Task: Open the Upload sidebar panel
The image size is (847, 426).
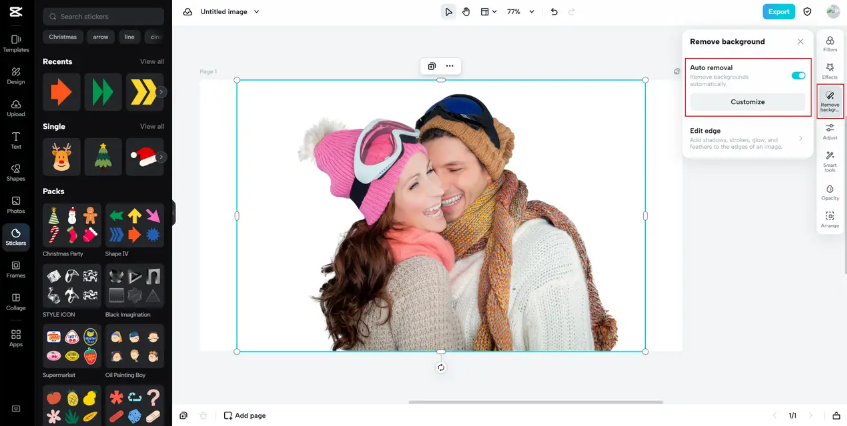Action: coord(16,108)
